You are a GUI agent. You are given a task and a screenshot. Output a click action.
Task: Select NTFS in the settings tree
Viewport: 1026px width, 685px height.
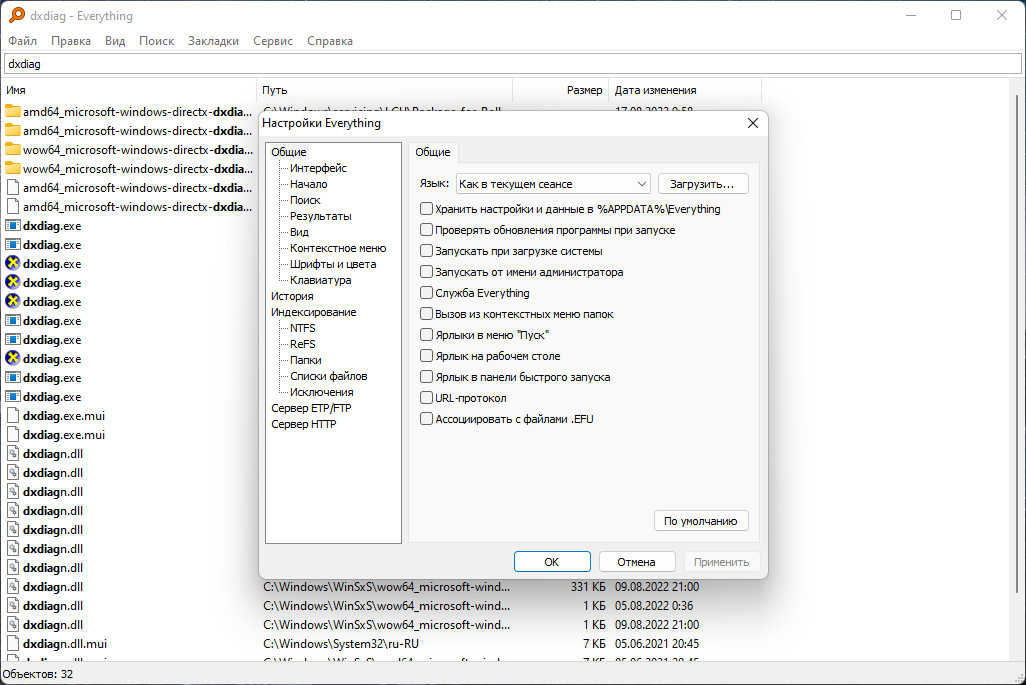(x=302, y=328)
